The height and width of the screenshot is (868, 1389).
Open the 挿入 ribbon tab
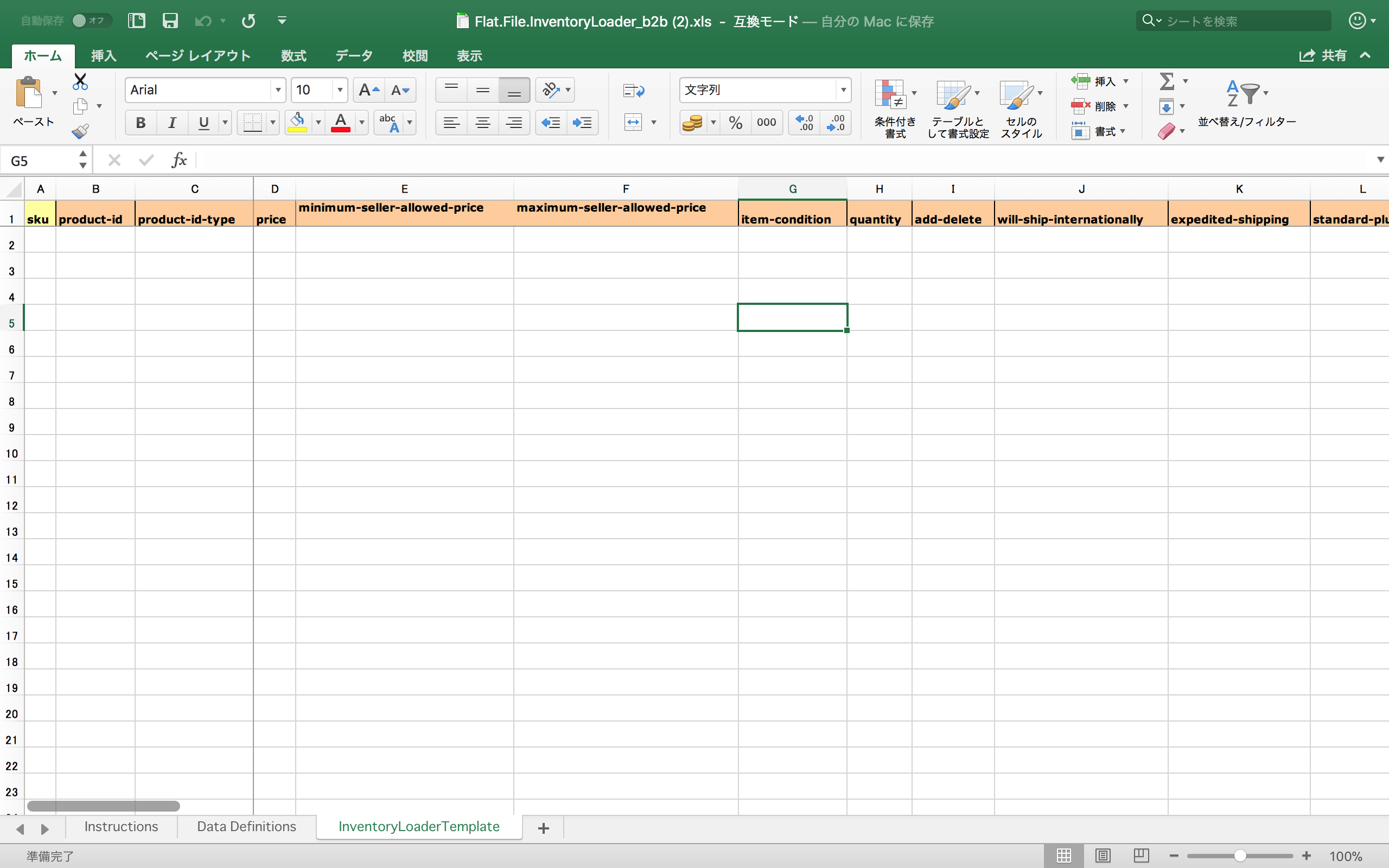point(104,56)
